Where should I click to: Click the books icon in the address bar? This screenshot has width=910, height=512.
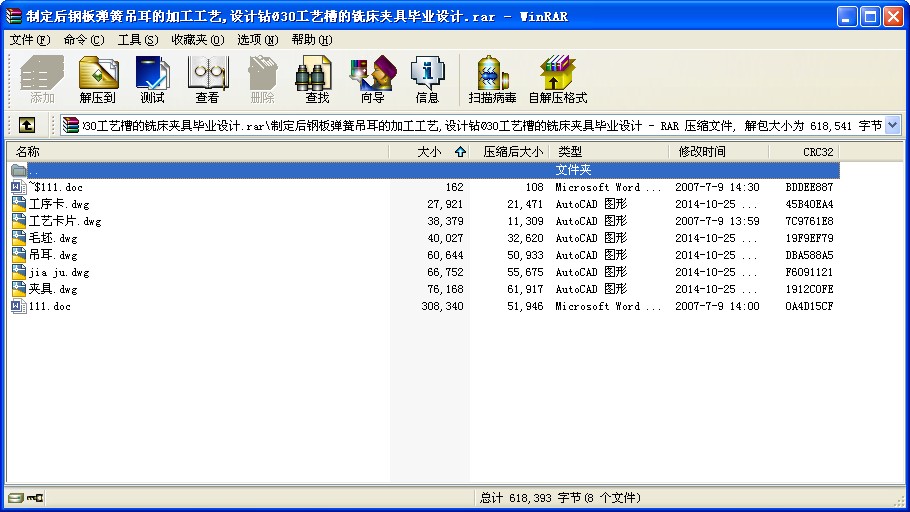click(71, 125)
